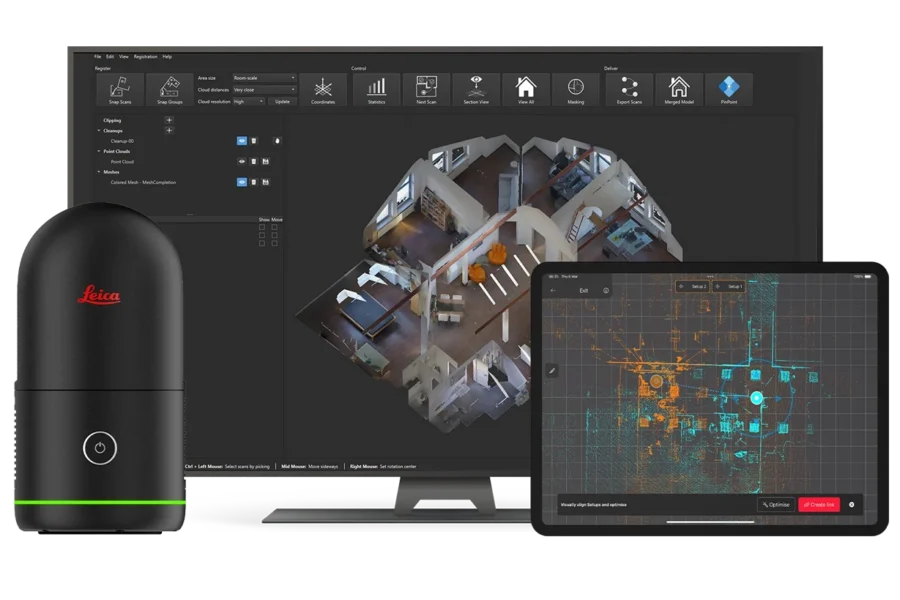Open the Area size dropdown

264,77
